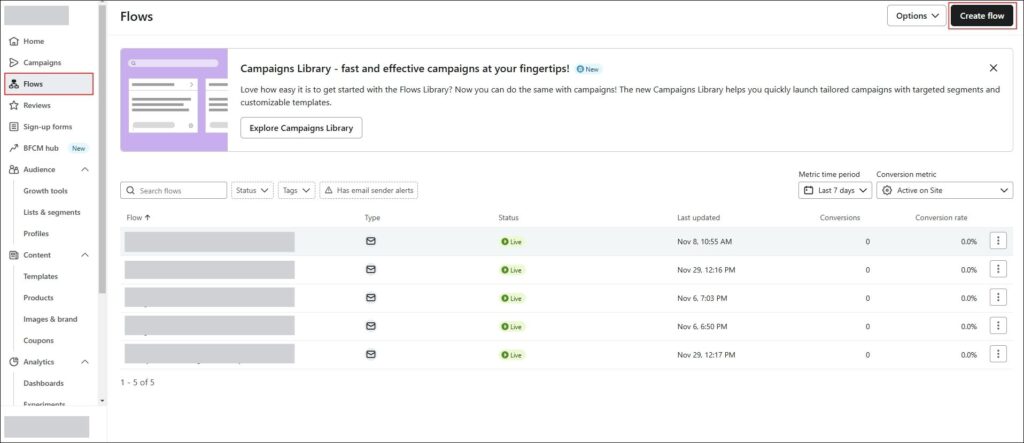This screenshot has height=443, width=1024.
Task: Open Sign-up forms in sidebar
Action: pos(49,127)
